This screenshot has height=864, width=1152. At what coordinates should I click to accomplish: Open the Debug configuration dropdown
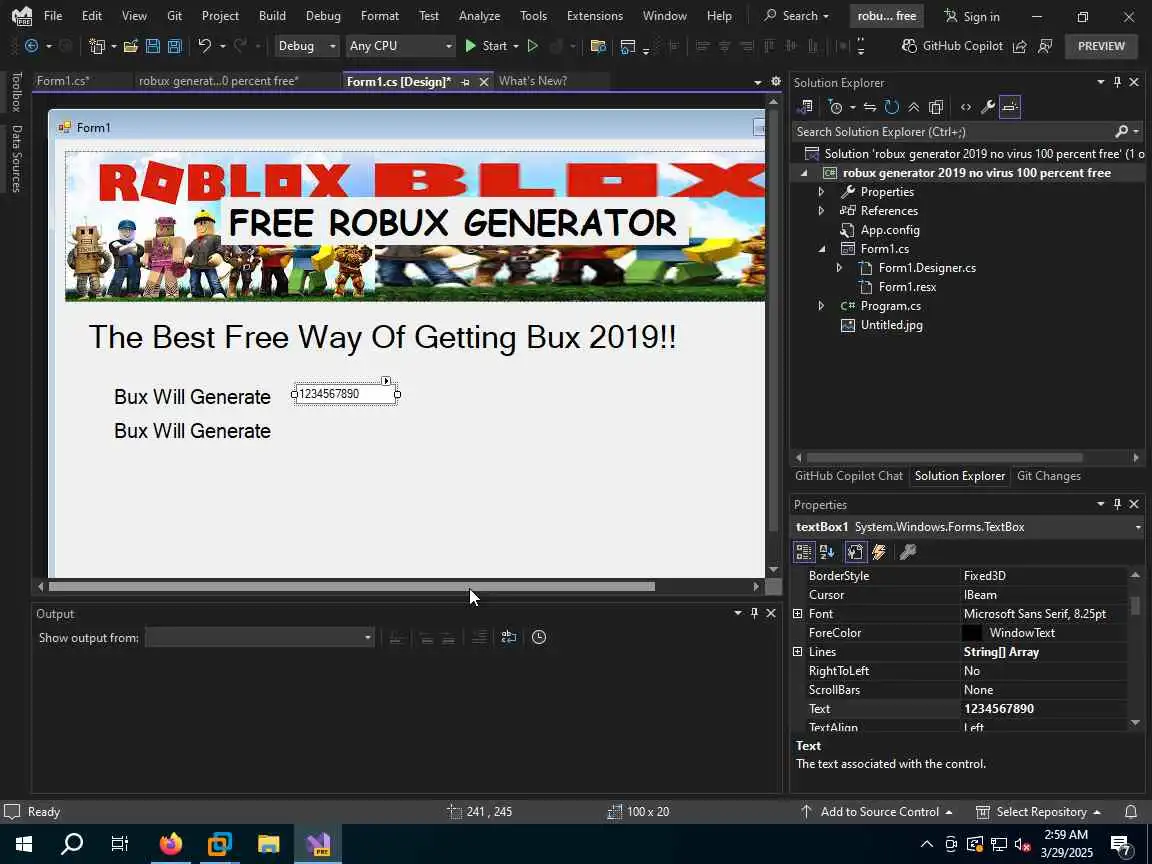[x=307, y=46]
